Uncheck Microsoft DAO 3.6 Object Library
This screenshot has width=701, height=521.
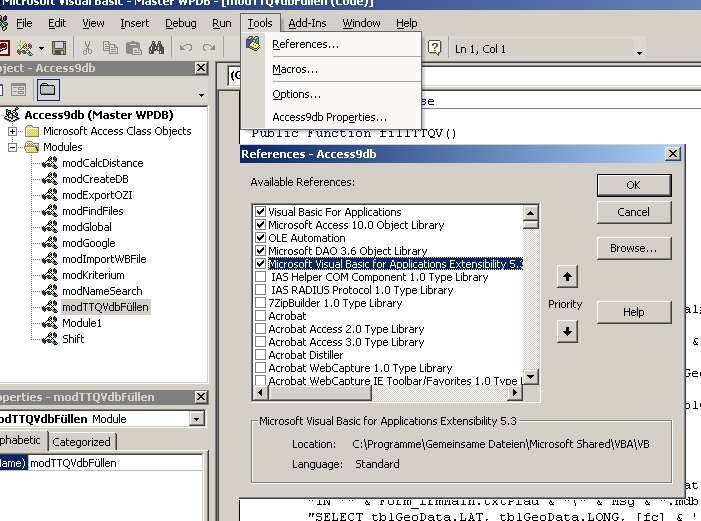(260, 250)
